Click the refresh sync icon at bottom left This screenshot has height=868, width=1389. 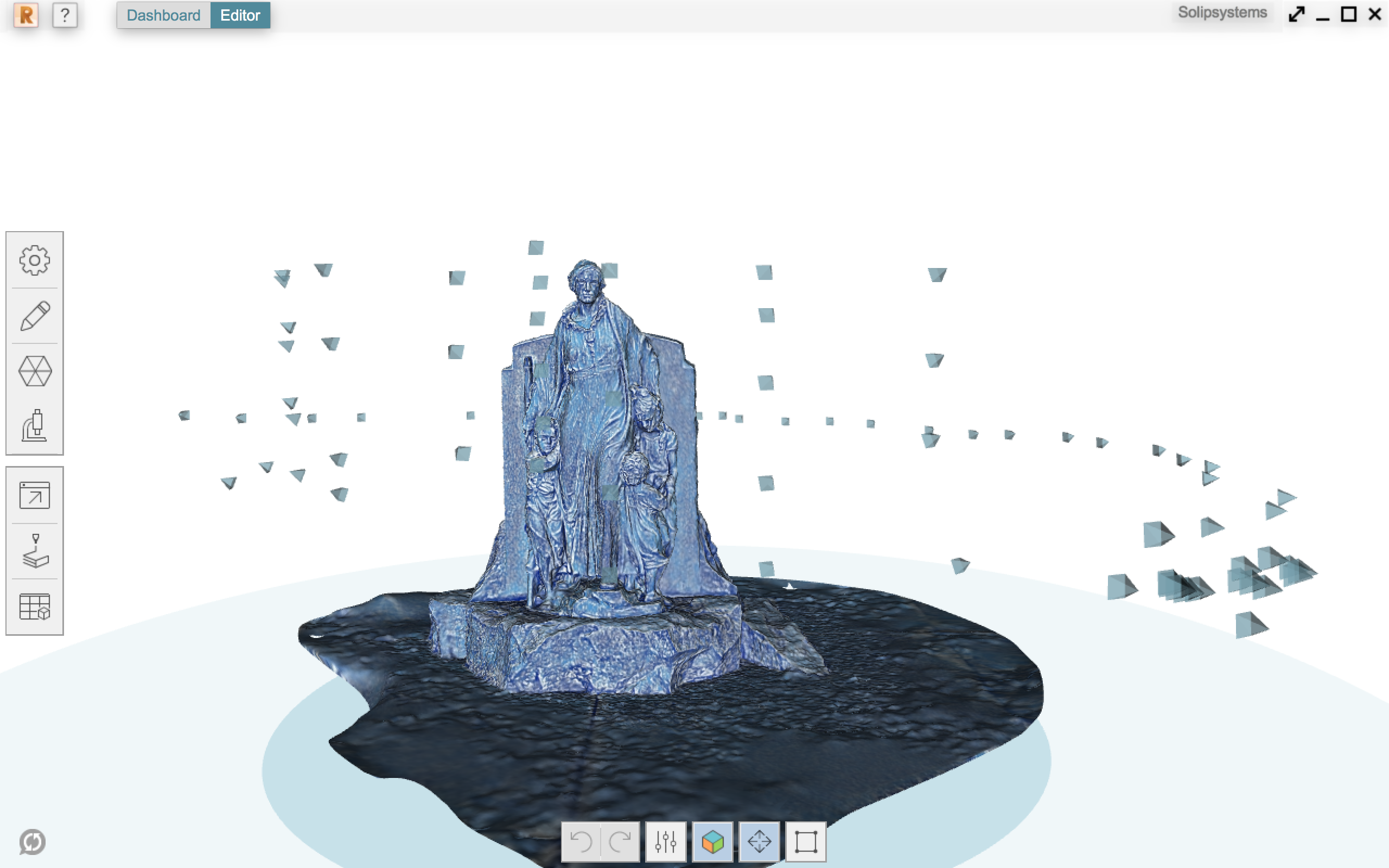(x=32, y=841)
